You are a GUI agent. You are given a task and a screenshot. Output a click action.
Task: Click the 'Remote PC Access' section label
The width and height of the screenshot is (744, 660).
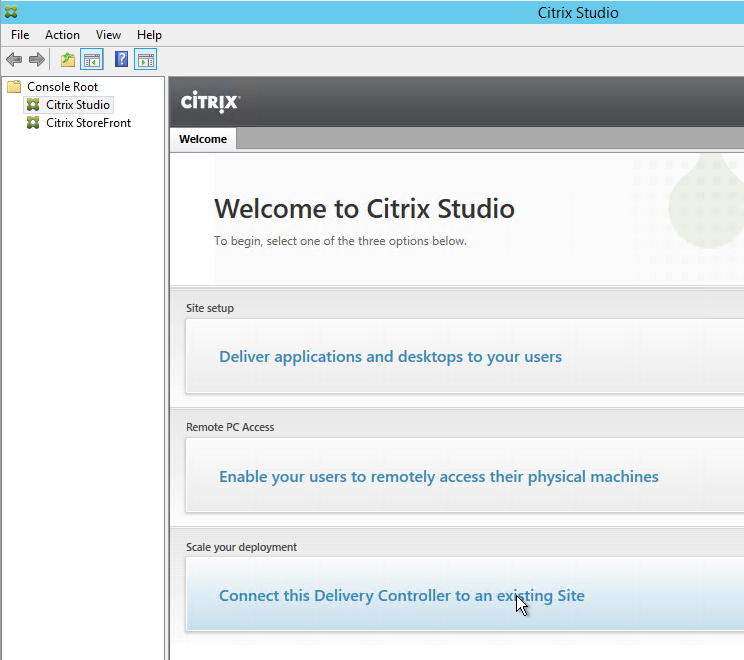click(x=230, y=427)
